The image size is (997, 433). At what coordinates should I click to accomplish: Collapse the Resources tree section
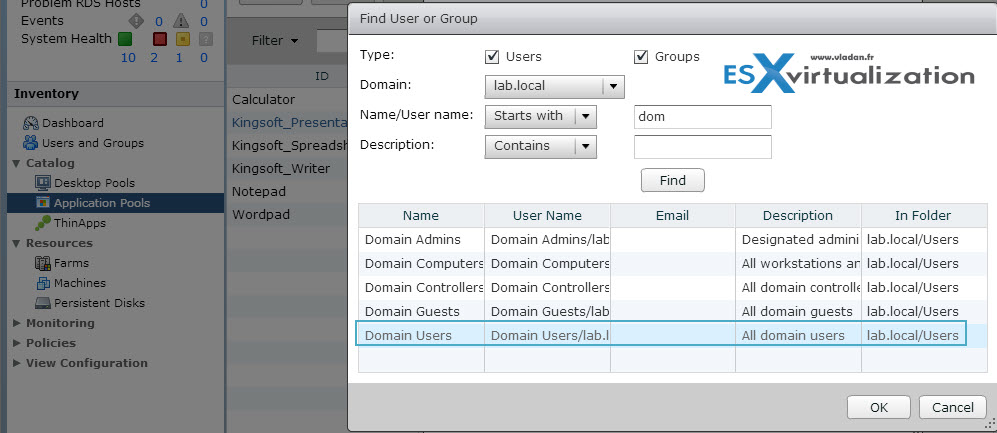[x=17, y=244]
